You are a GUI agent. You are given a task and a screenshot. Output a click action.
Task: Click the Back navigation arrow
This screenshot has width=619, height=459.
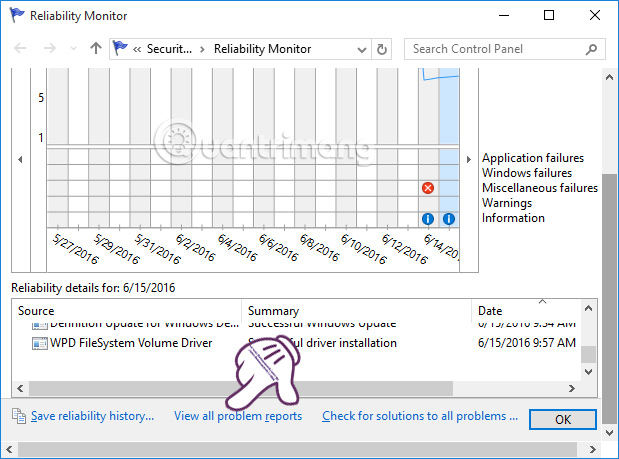click(20, 49)
